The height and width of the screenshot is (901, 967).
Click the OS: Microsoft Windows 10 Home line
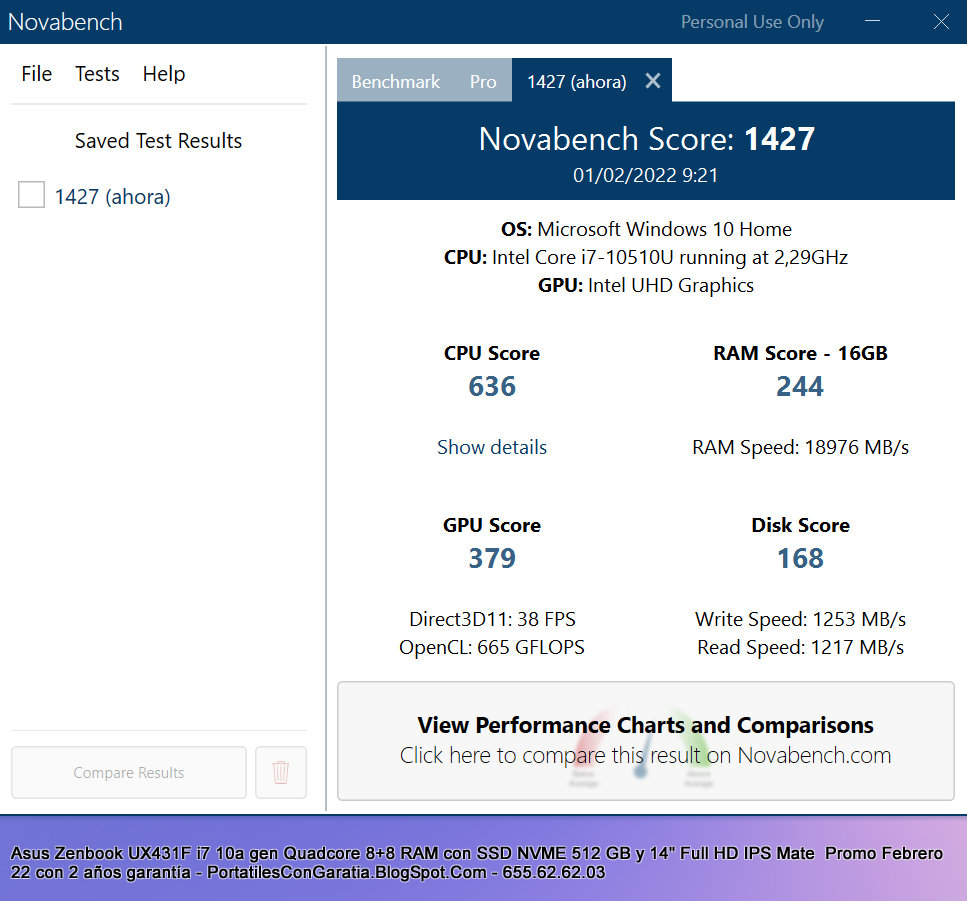(x=646, y=229)
